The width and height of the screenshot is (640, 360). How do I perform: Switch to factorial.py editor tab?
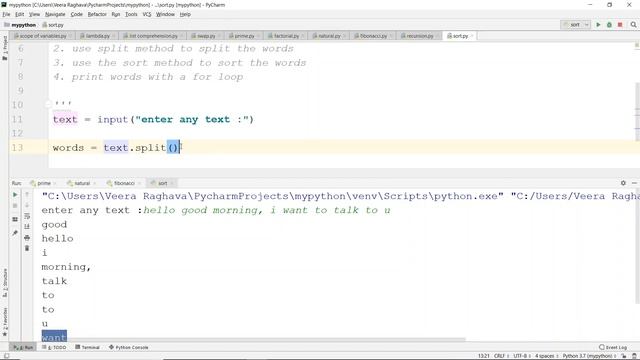point(286,36)
